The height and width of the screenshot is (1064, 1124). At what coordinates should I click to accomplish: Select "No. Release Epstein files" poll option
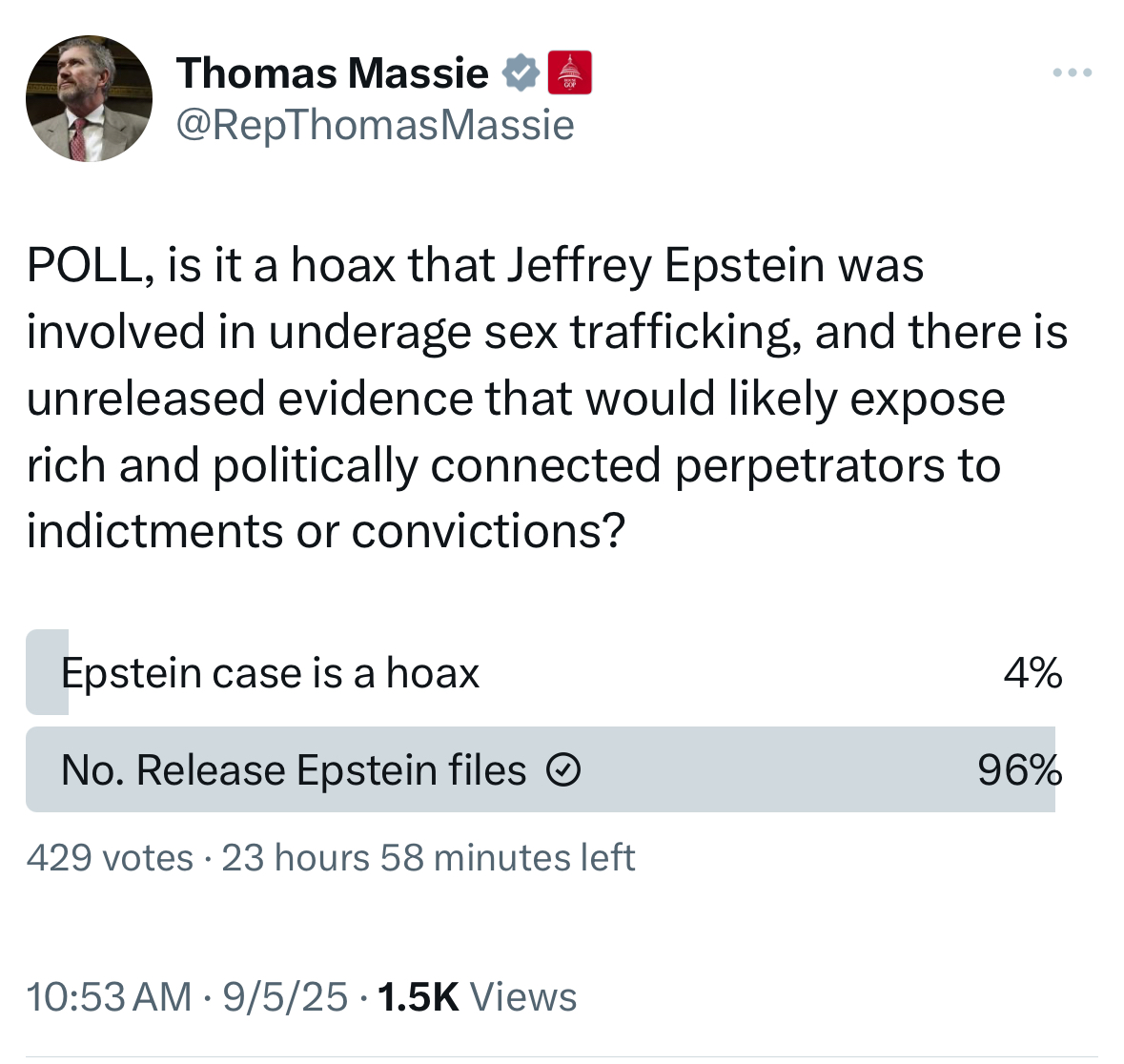[293, 769]
